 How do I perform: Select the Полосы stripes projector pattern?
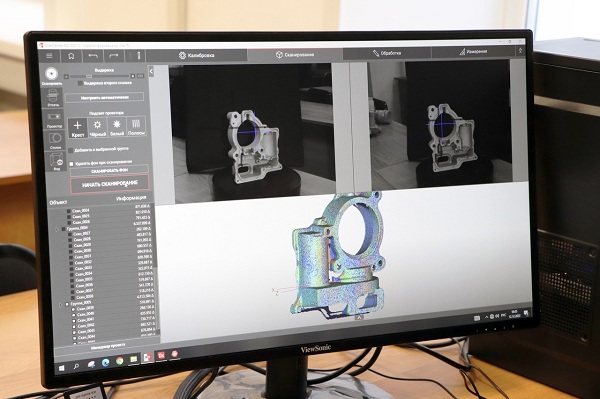[136, 127]
